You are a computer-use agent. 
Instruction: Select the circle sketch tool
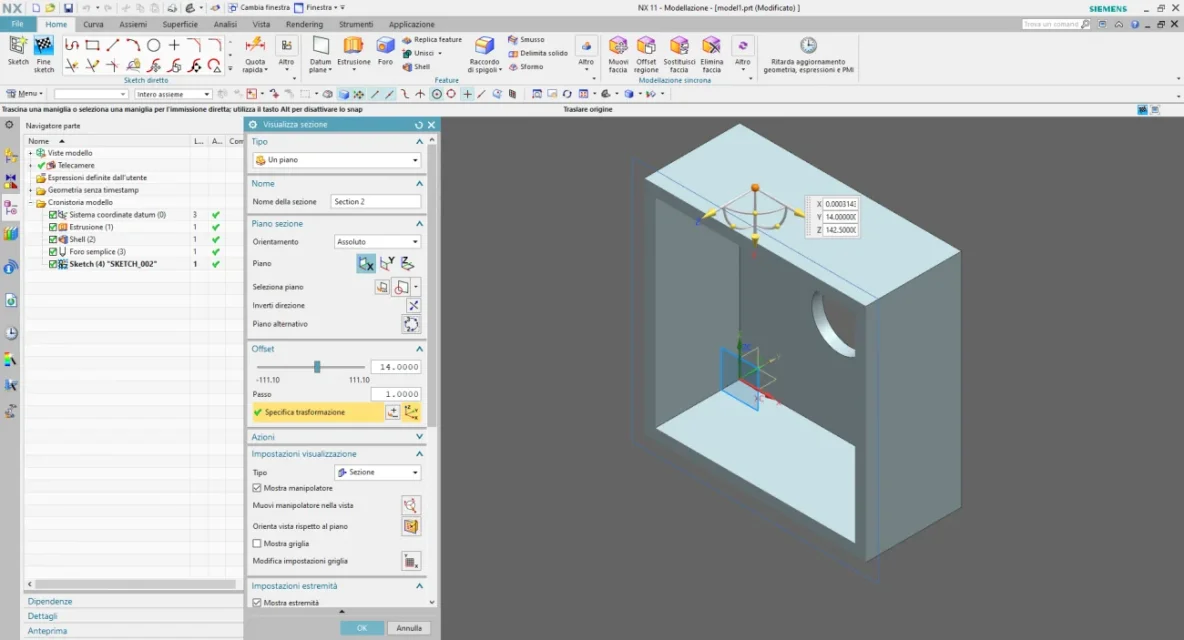pyautogui.click(x=153, y=45)
